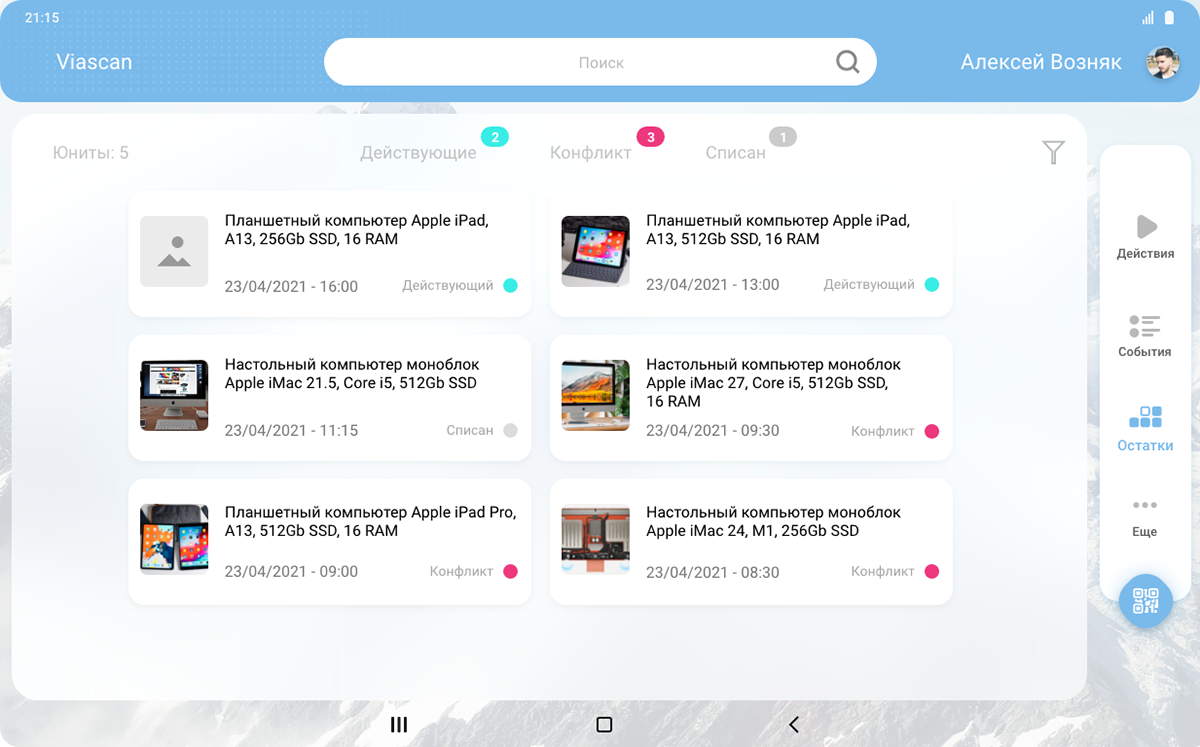Screen dimensions: 1200x747
Task: Click the gray badge showing 1
Action: pyautogui.click(x=783, y=137)
